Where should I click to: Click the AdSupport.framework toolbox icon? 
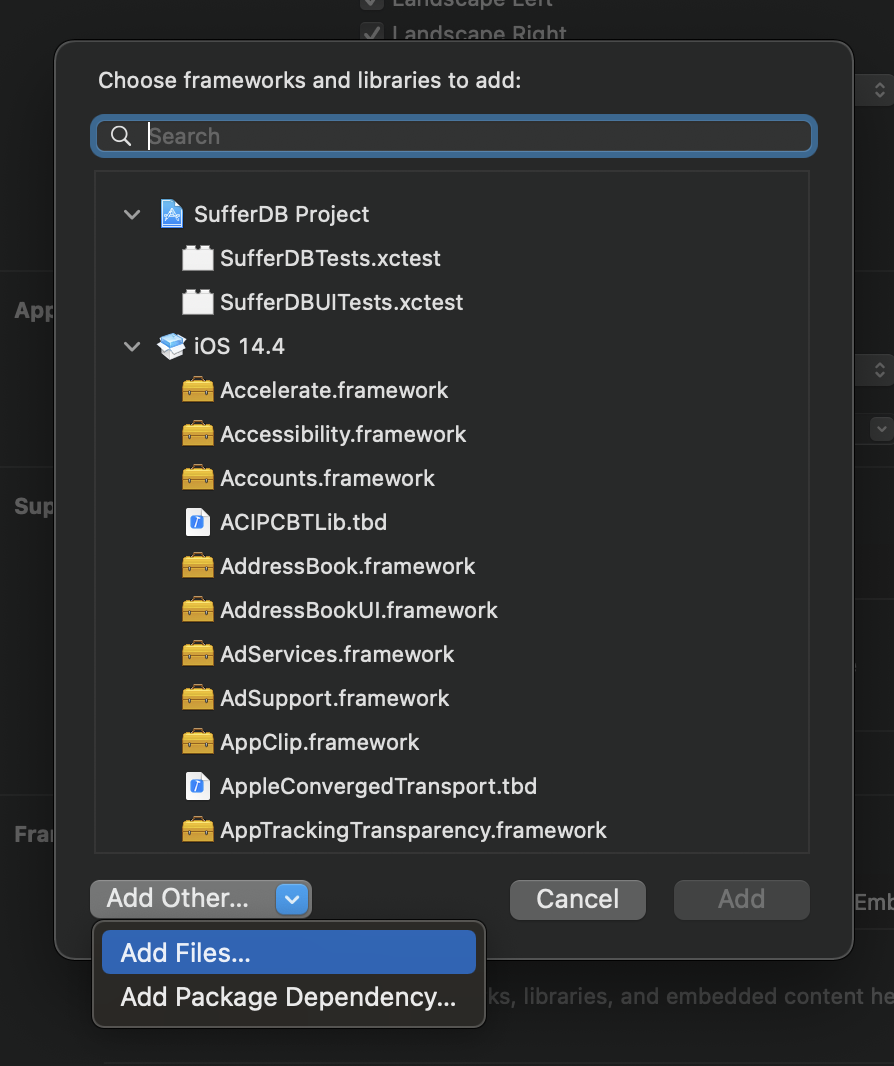pos(198,698)
